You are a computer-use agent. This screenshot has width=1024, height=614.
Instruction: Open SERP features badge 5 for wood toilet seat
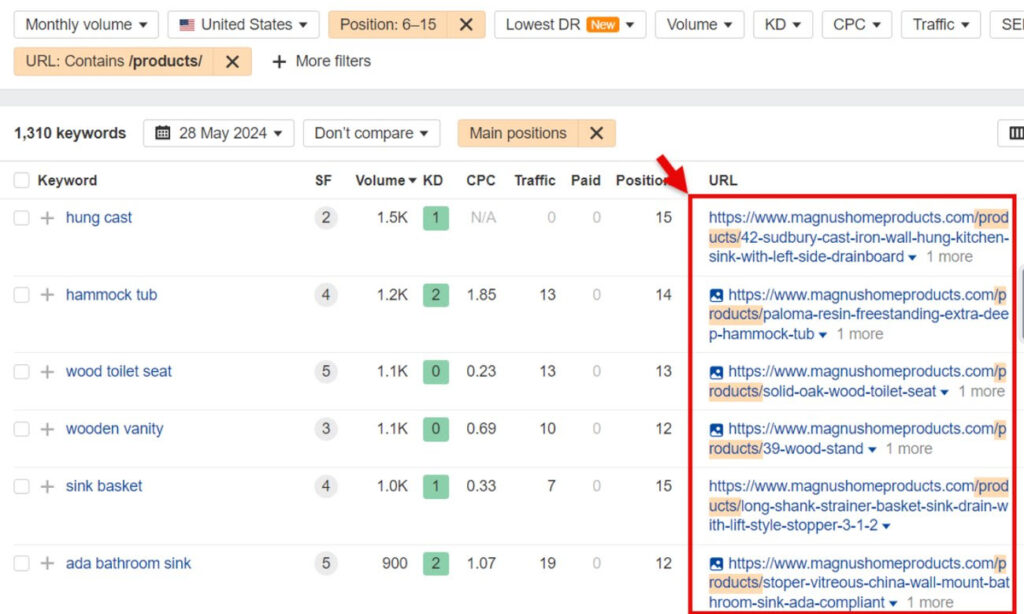click(x=325, y=372)
